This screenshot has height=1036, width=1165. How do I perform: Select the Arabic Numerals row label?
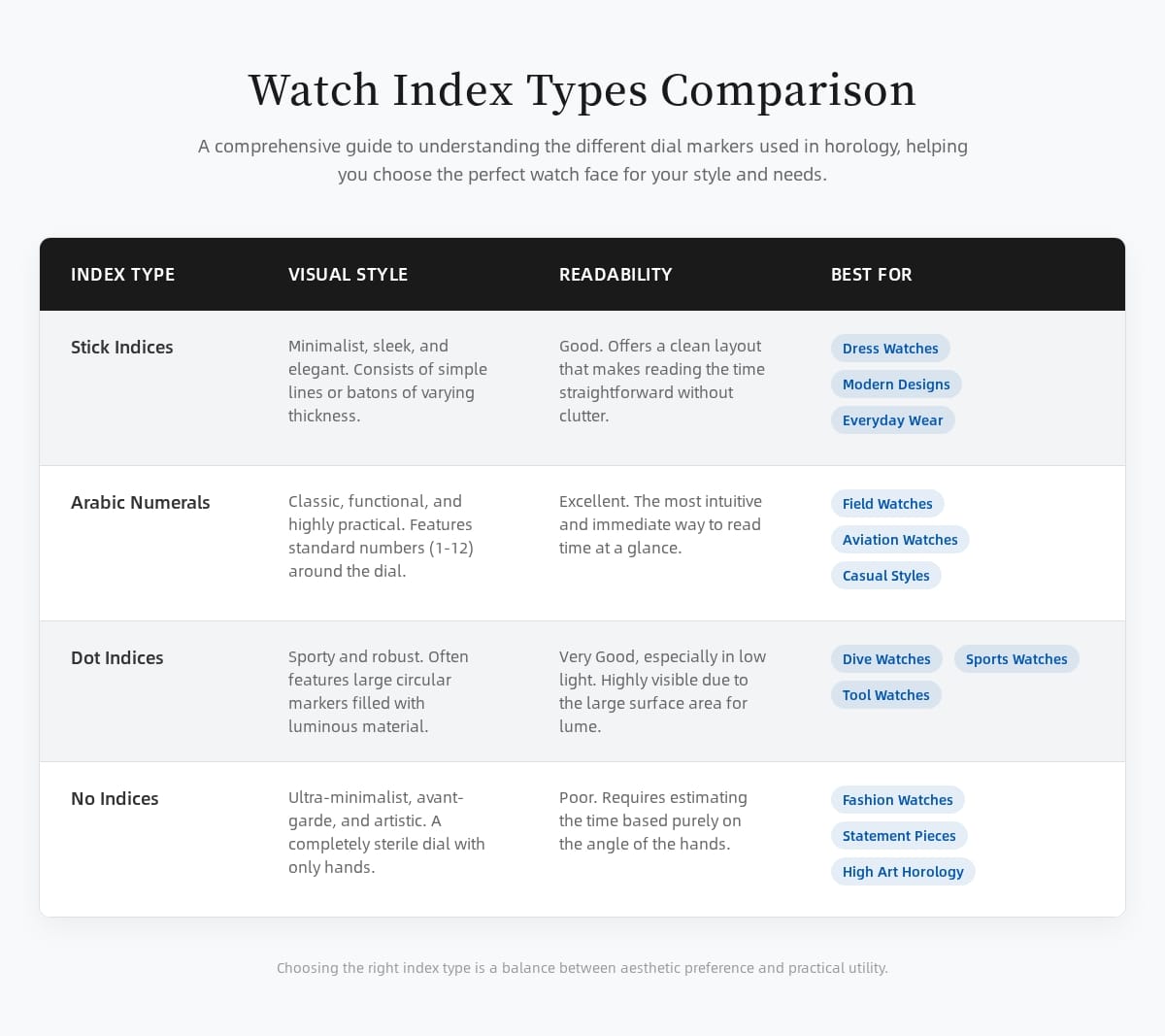(141, 503)
